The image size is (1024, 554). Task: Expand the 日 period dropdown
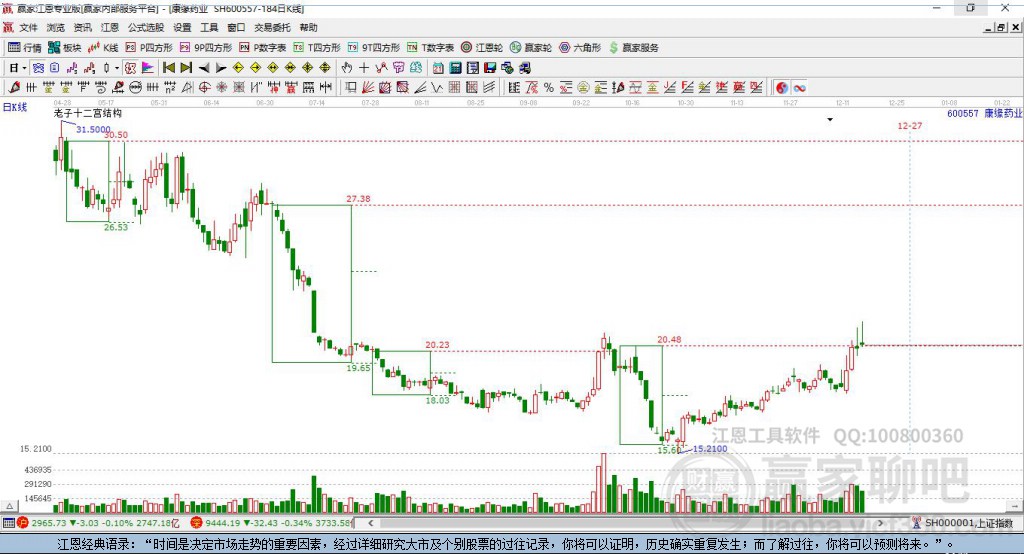pos(24,68)
